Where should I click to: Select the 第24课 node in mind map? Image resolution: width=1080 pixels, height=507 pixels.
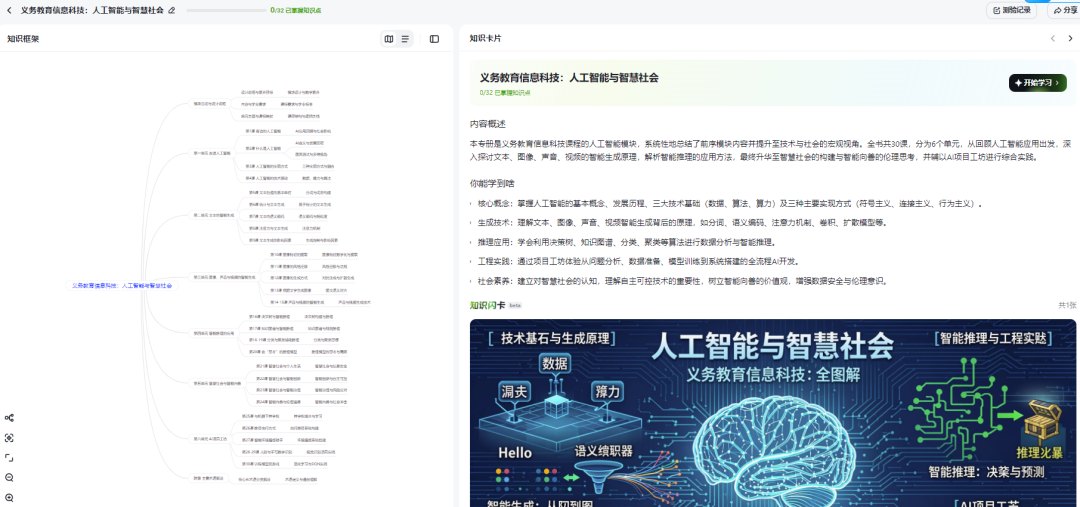tap(278, 401)
